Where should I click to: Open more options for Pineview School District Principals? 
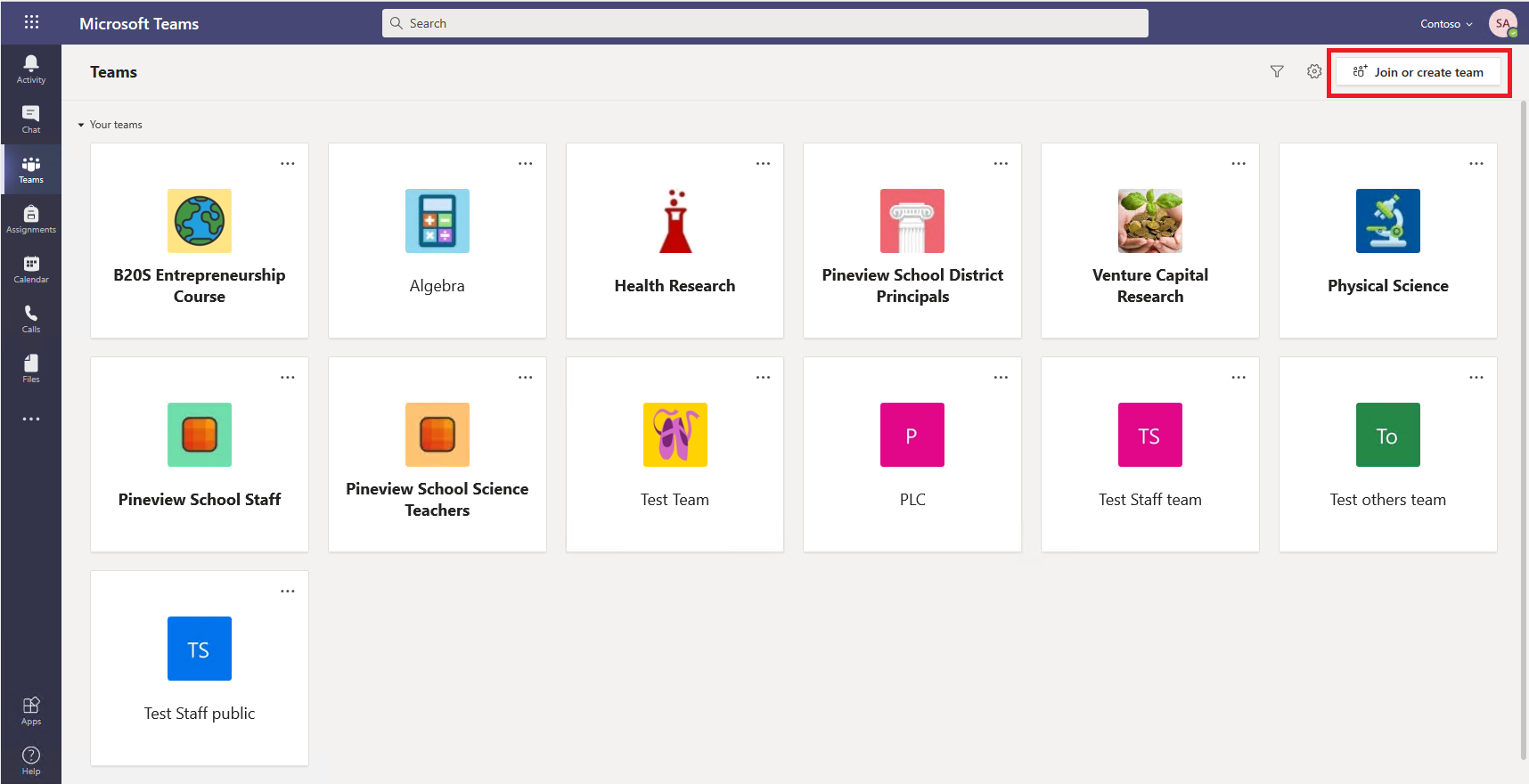[1002, 164]
